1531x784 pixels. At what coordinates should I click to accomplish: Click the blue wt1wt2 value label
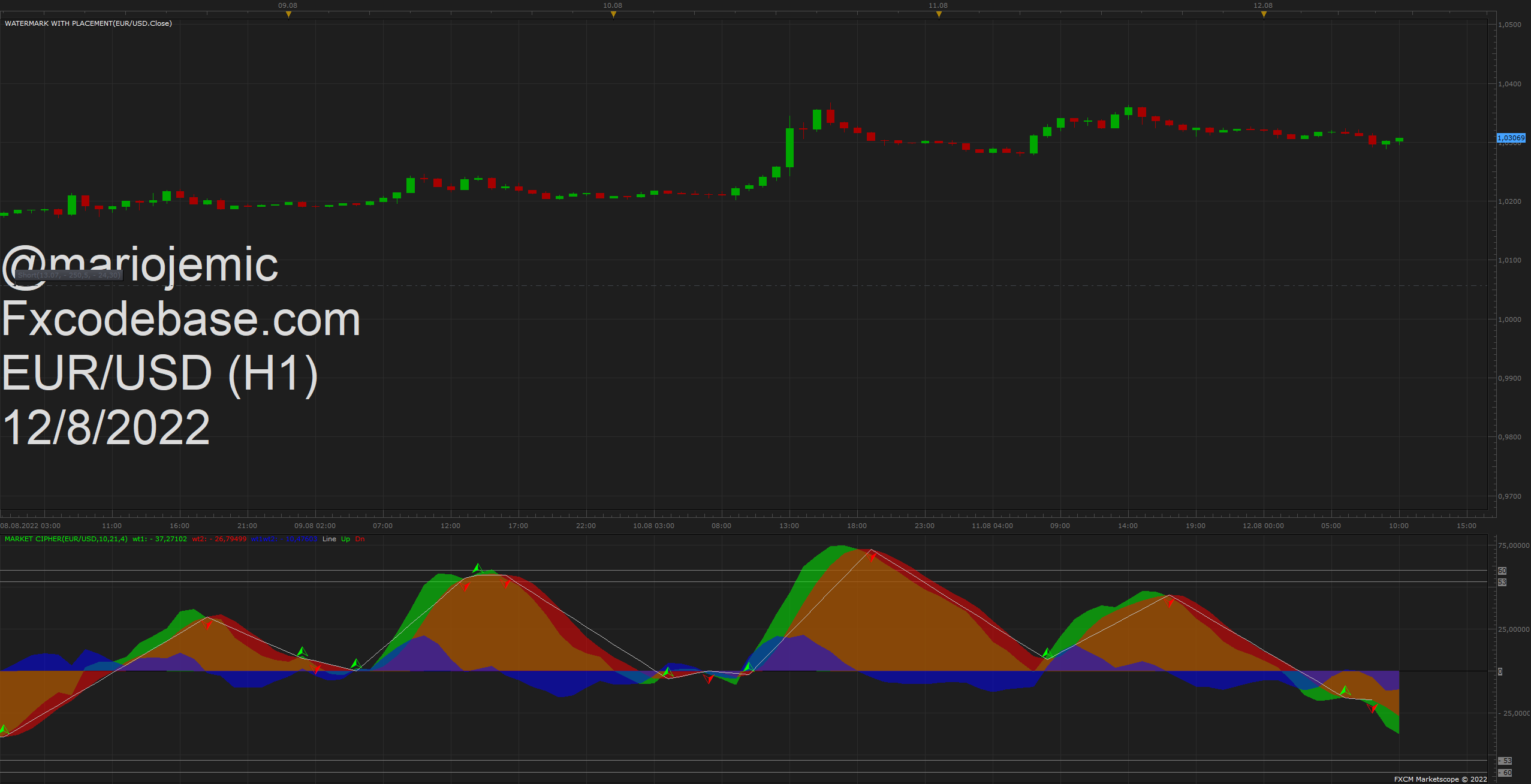[284, 539]
